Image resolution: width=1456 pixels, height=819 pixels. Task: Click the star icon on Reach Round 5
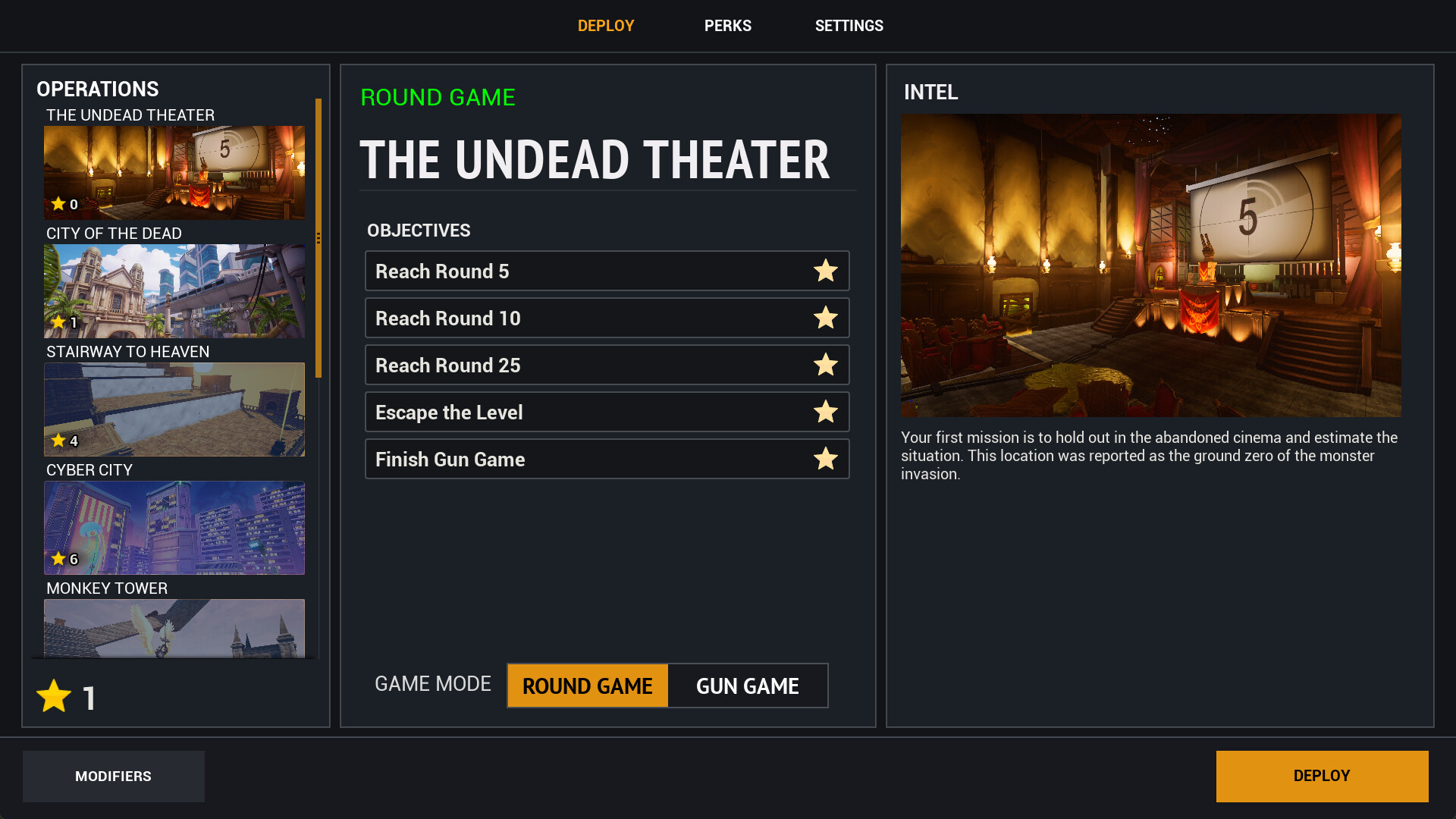[x=826, y=271]
